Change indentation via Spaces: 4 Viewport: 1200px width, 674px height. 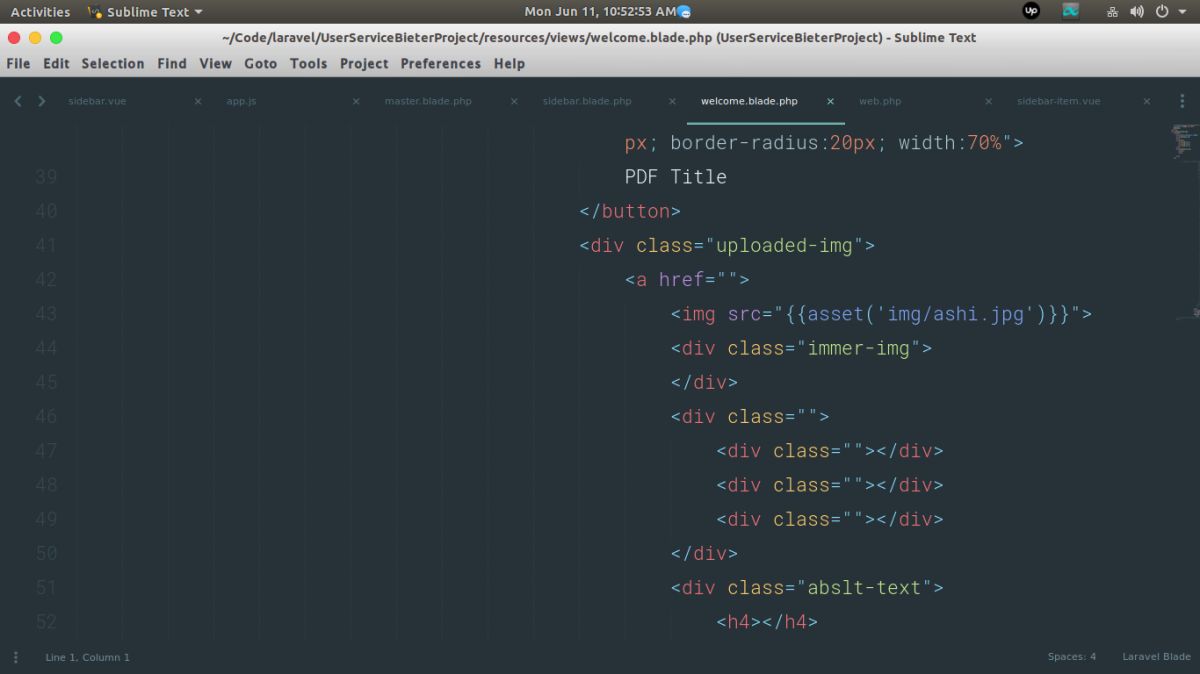pyautogui.click(x=1072, y=657)
